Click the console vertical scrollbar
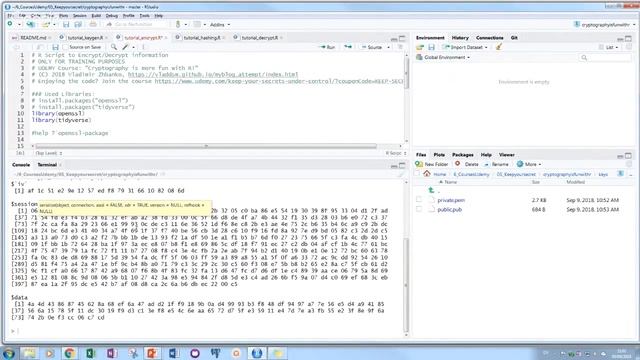The image size is (640, 360). pos(406,286)
